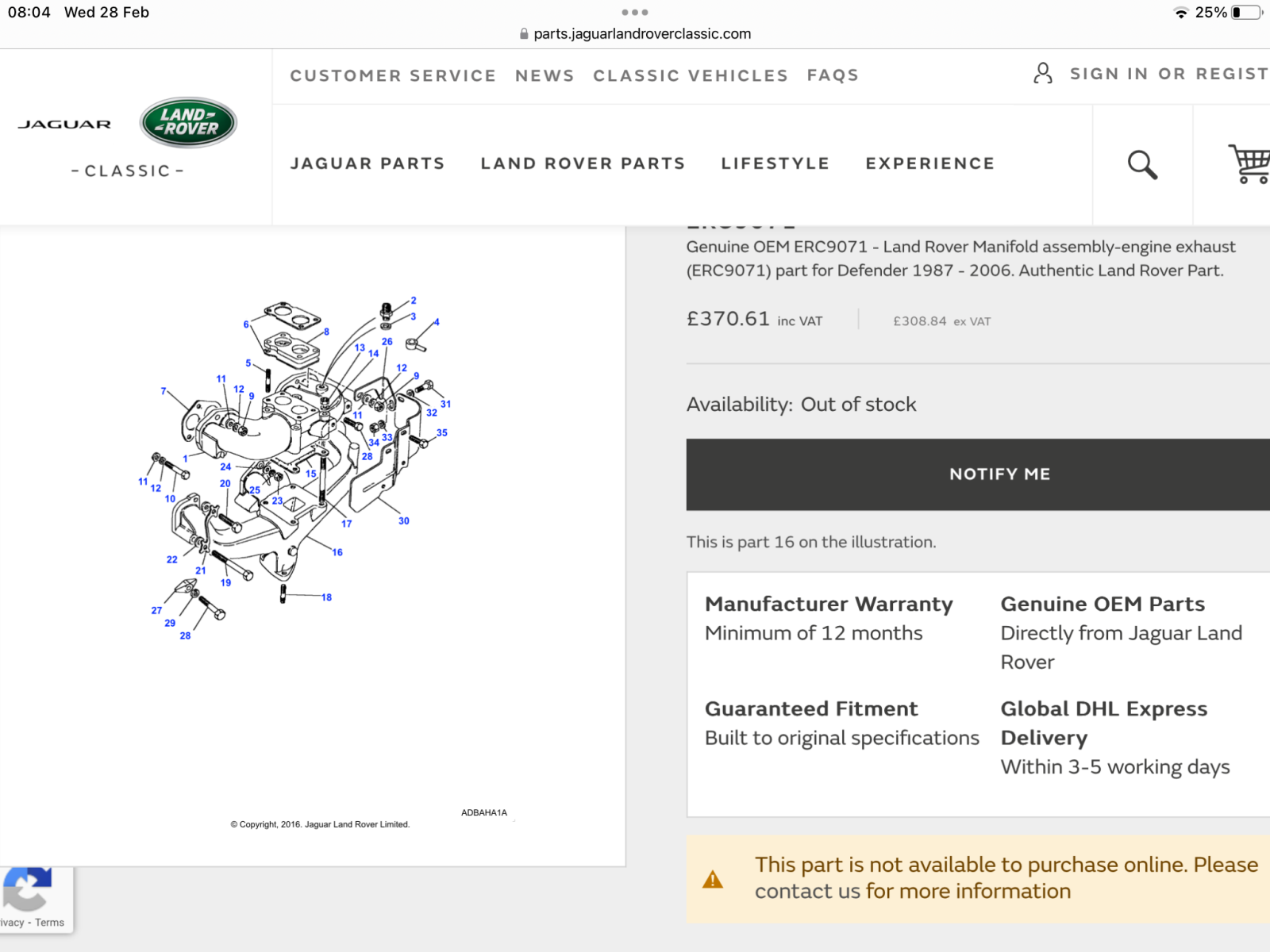1270x952 pixels.
Task: Click part number 16 on the illustration
Action: 337,552
